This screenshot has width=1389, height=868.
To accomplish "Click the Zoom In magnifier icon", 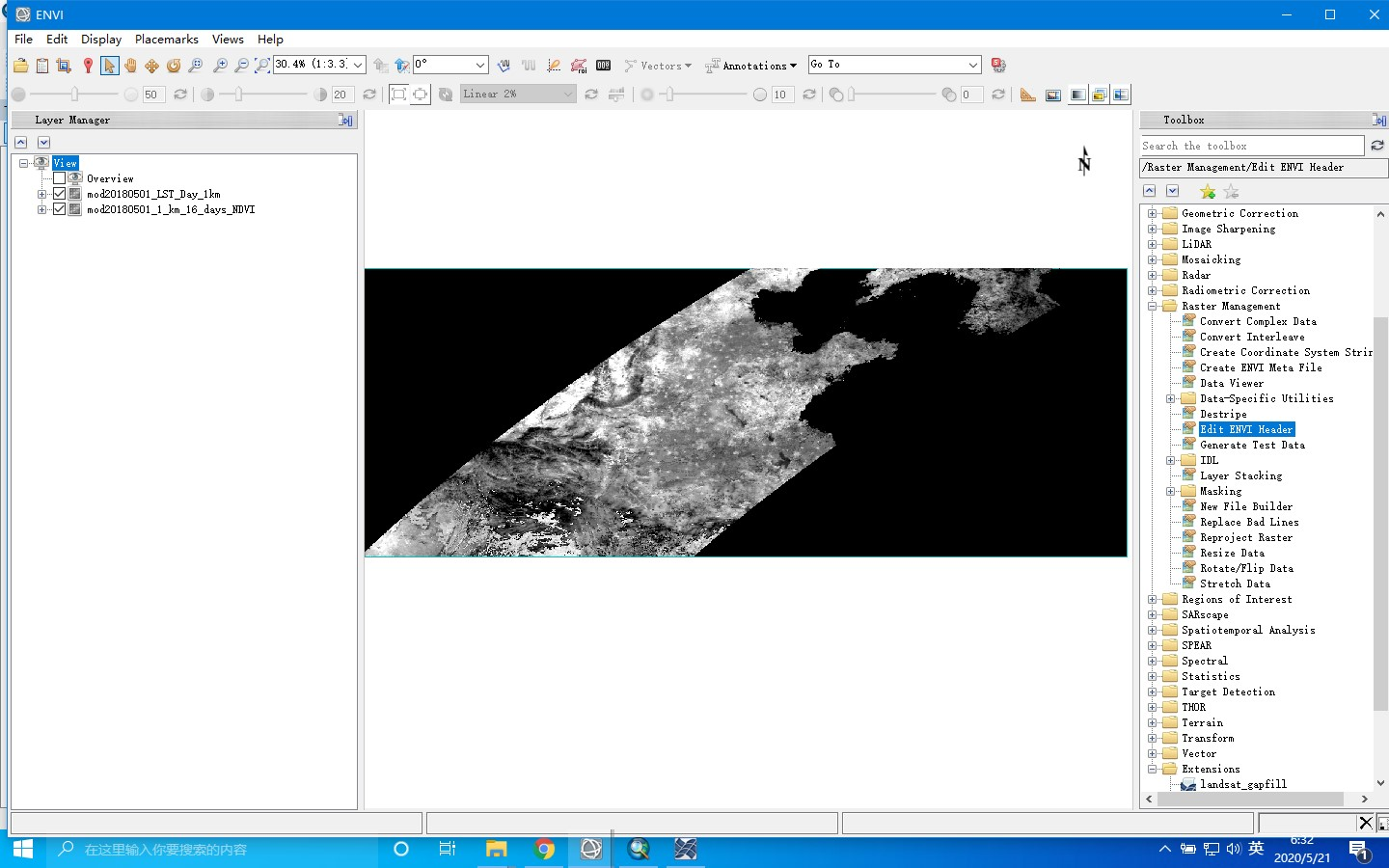I will coord(220,66).
